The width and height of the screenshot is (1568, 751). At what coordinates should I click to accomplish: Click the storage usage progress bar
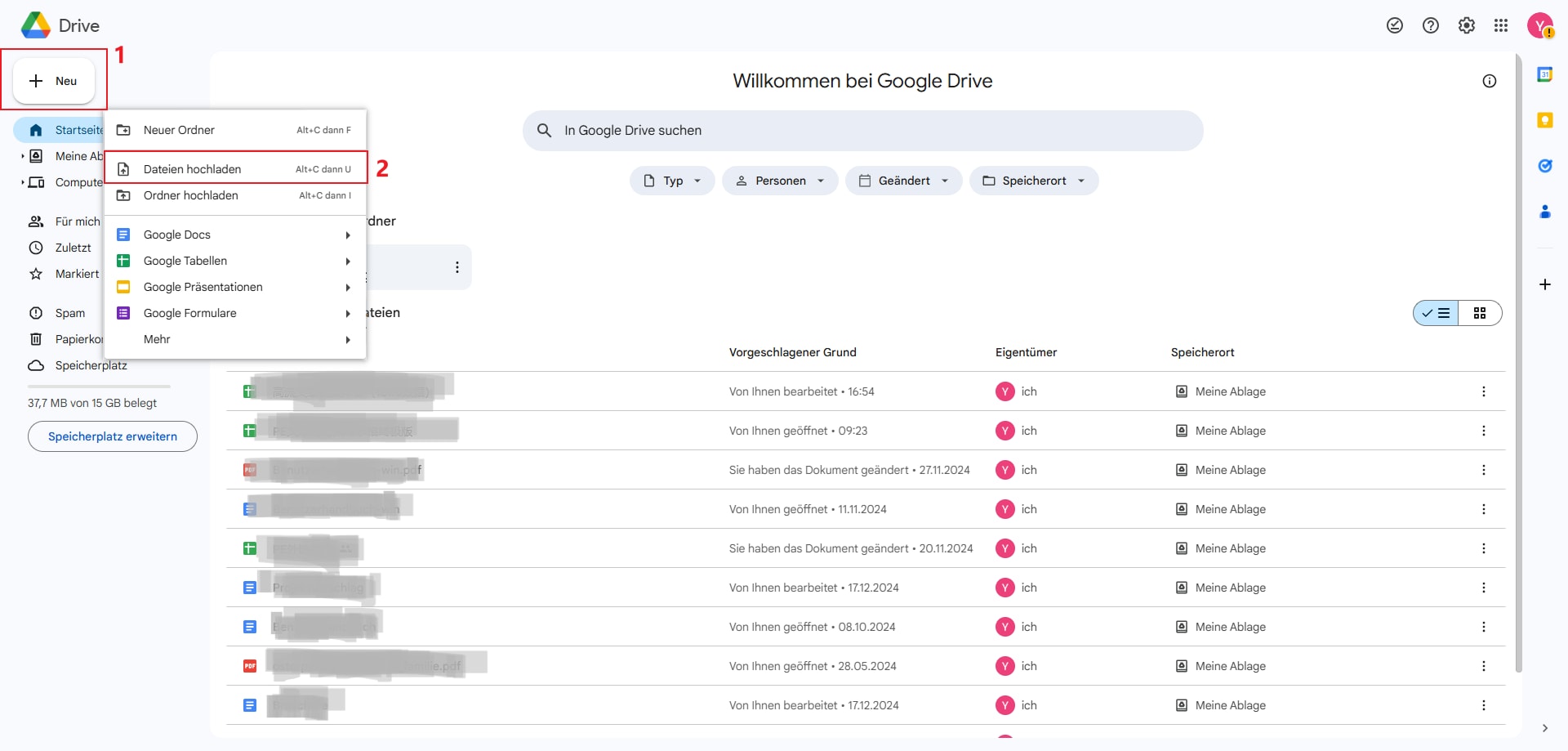pyautogui.click(x=99, y=386)
